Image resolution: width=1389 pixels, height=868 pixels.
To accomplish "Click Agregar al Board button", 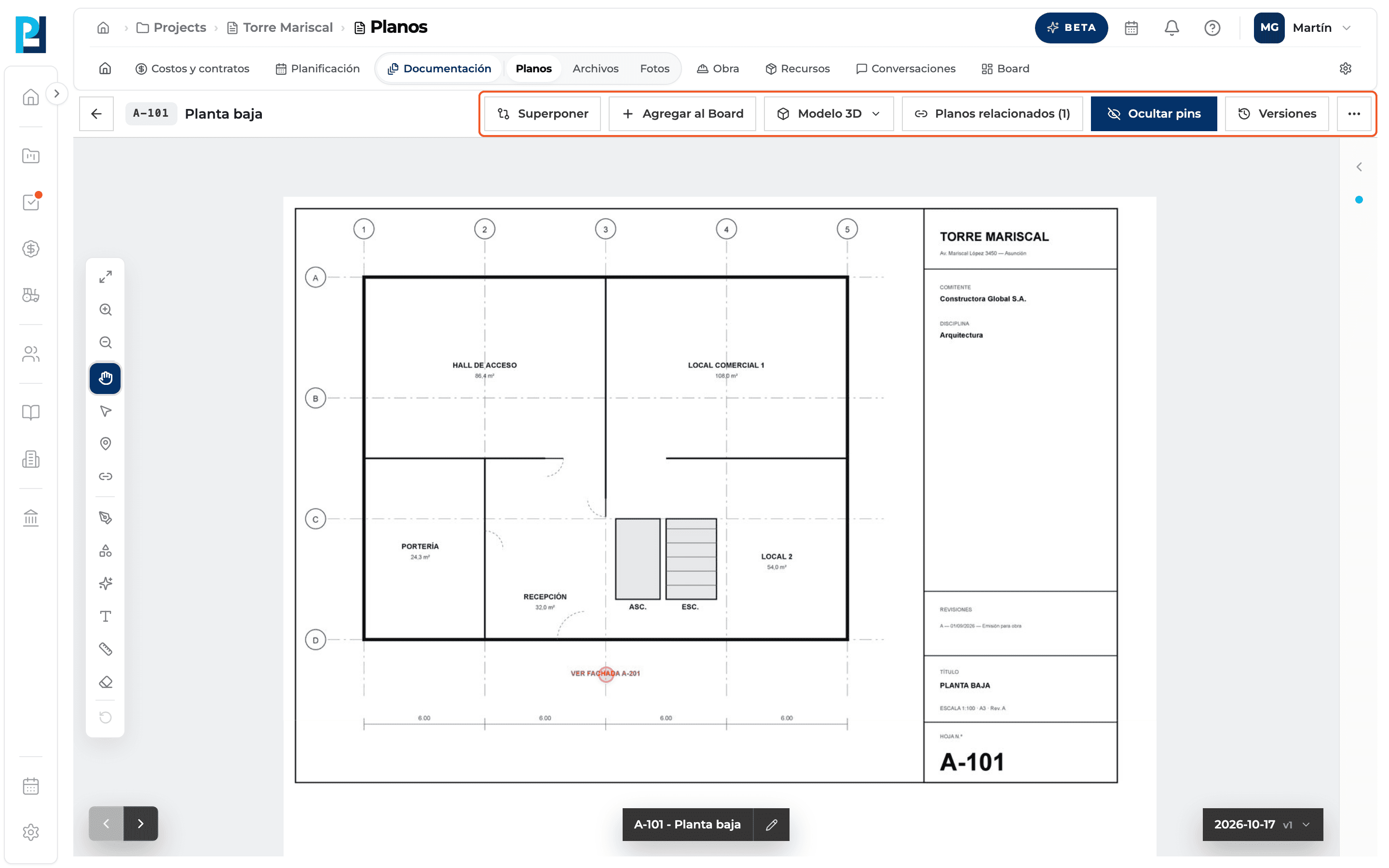I will click(x=682, y=114).
